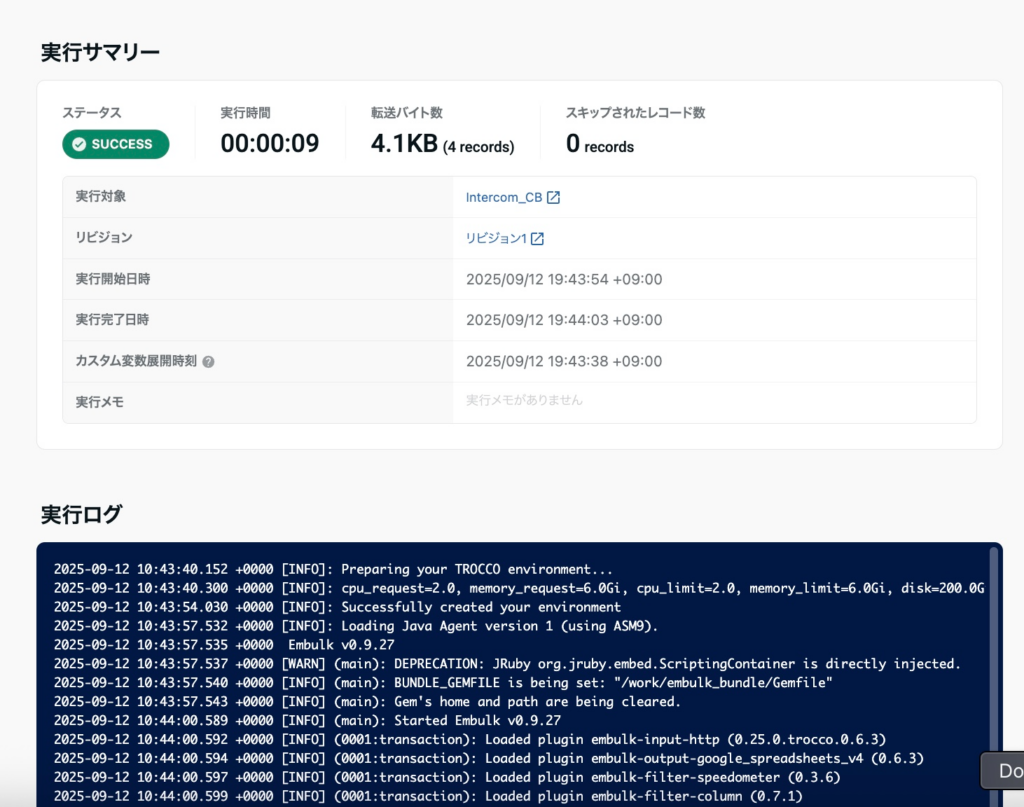
Task: Click the 実行開始日時 timestamp value
Action: coord(564,280)
